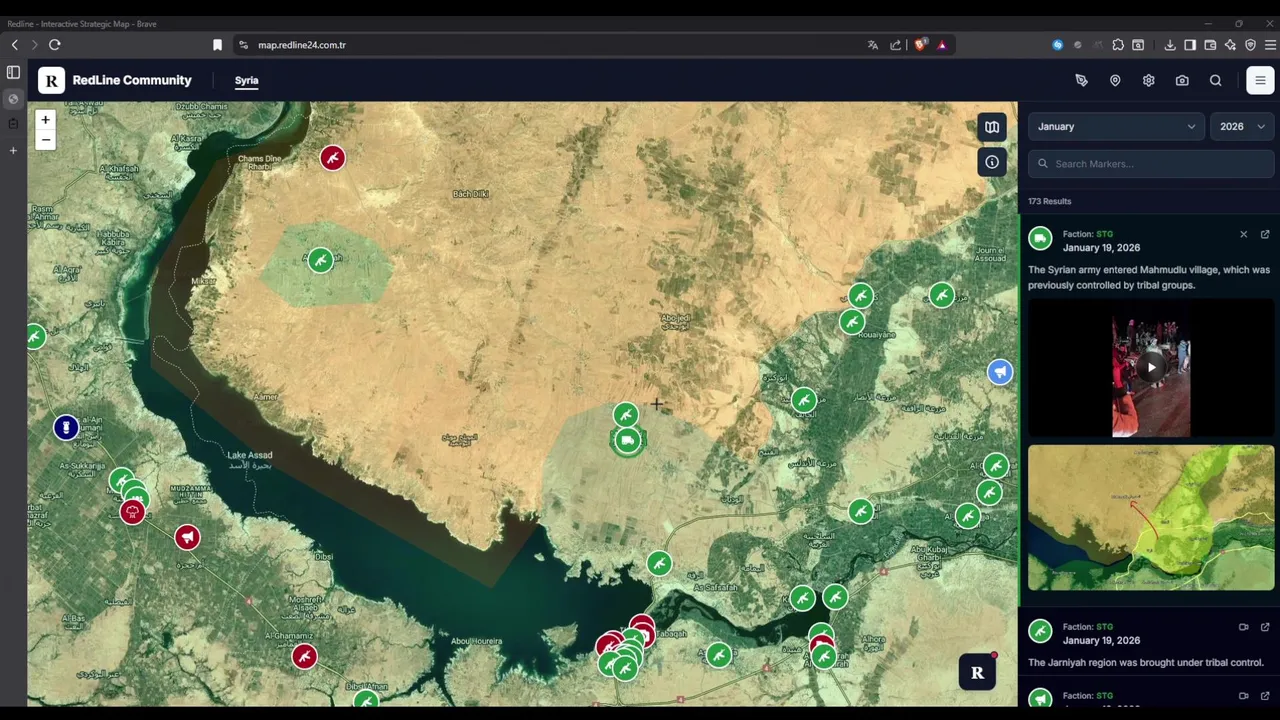Open Brave Shields lion icon
This screenshot has height=720, width=1280.
(920, 45)
